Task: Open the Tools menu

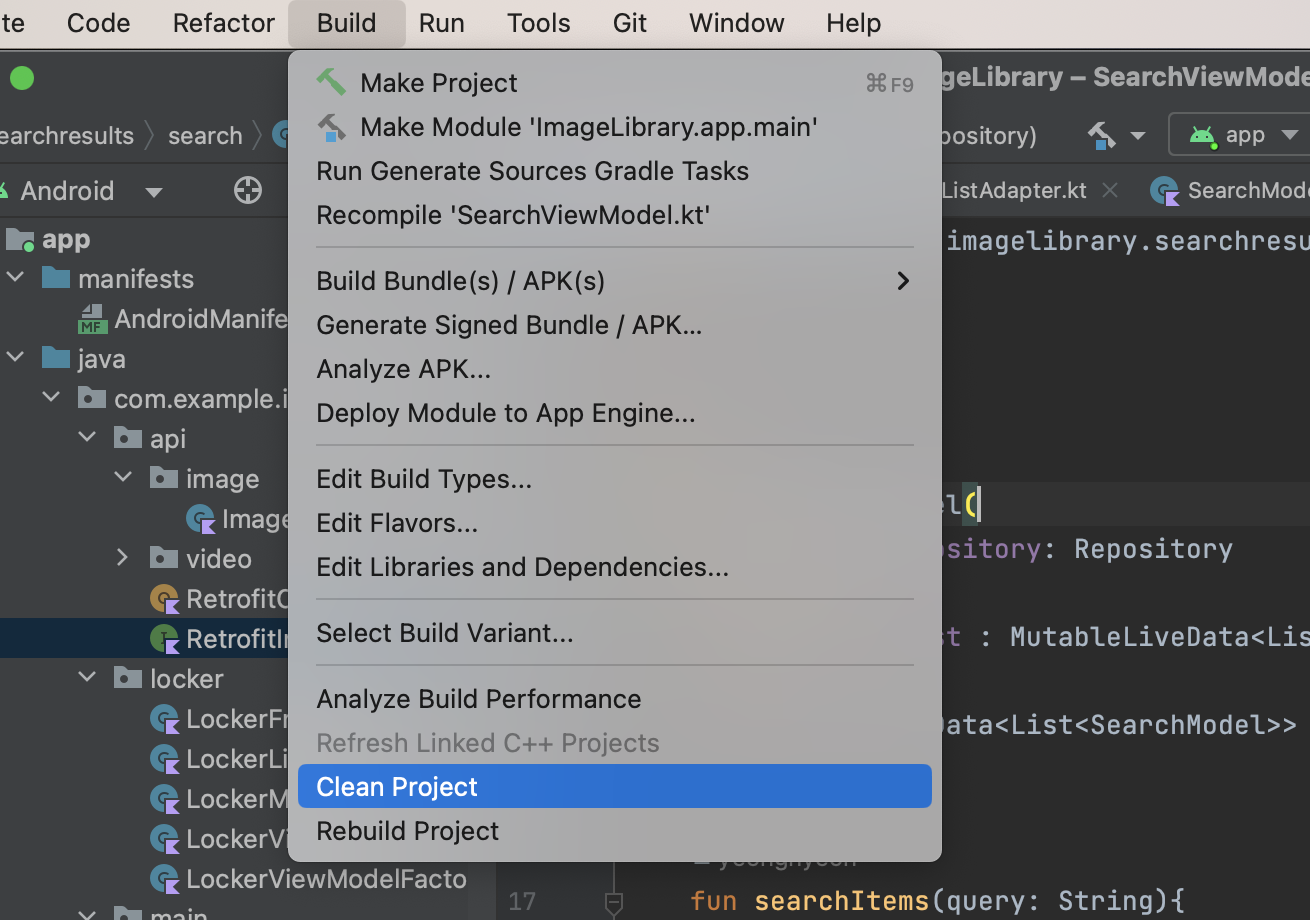Action: coord(539,23)
